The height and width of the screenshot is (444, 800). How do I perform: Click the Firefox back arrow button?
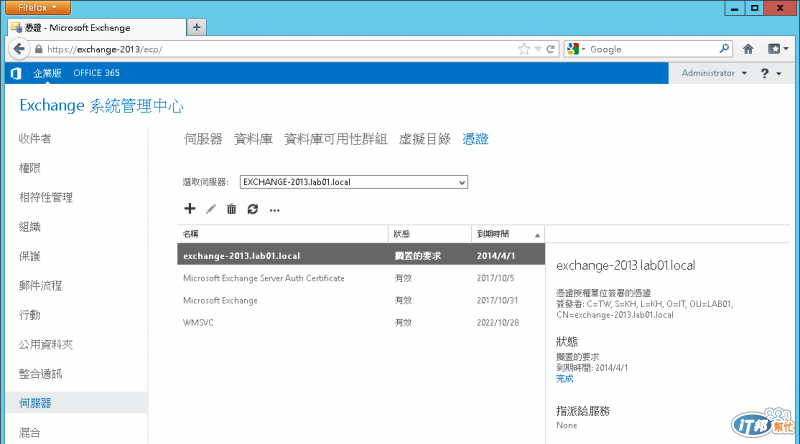point(19,49)
